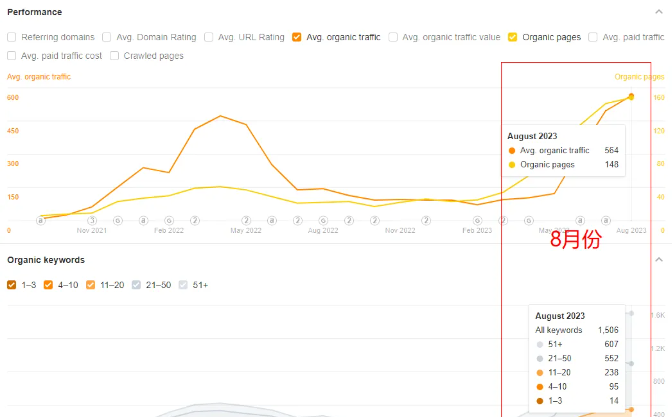
Task: Enable the Avg. paid traffic cost checkbox
Action: pyautogui.click(x=12, y=56)
